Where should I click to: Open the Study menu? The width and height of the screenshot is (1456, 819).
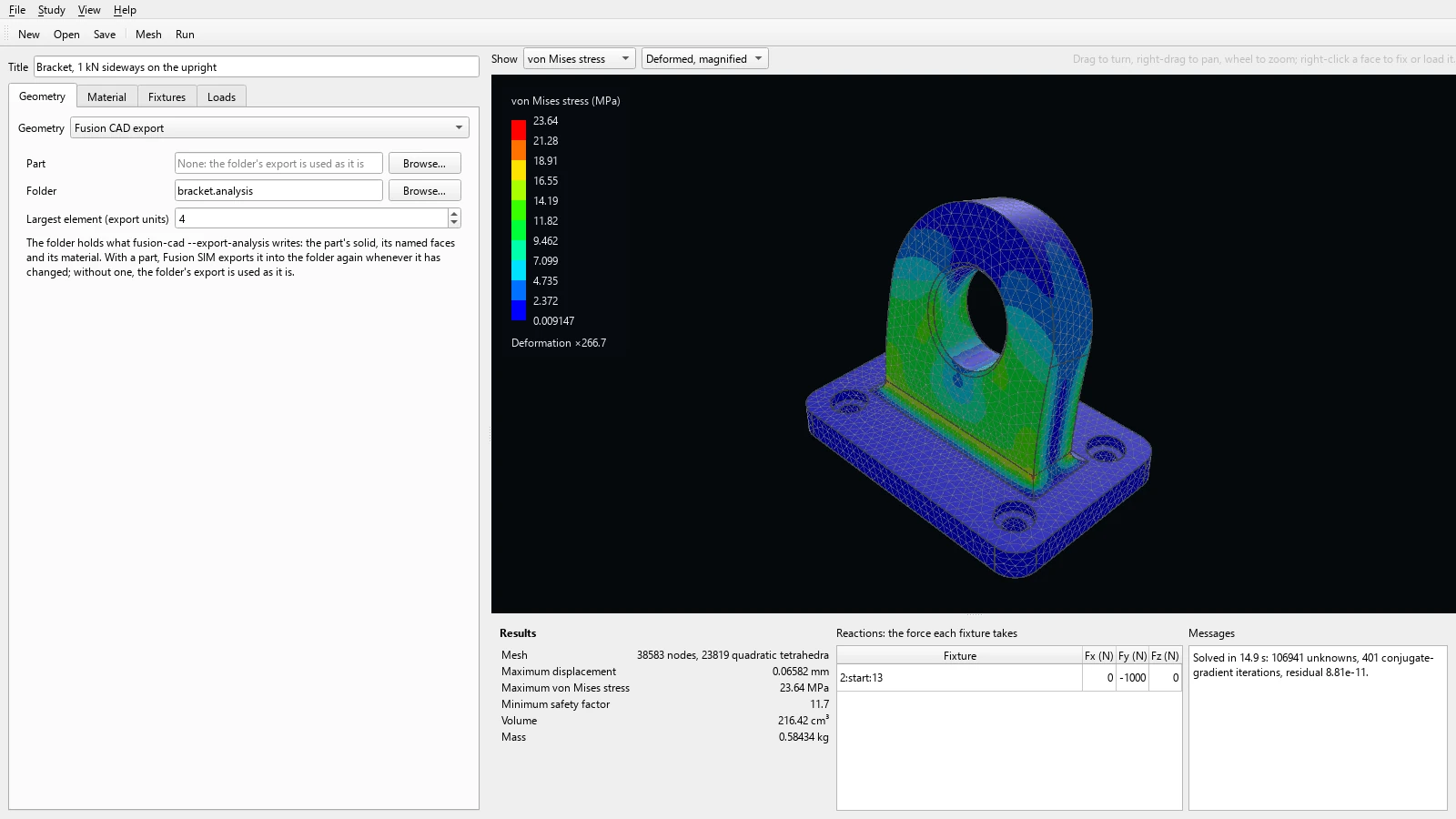pos(51,10)
